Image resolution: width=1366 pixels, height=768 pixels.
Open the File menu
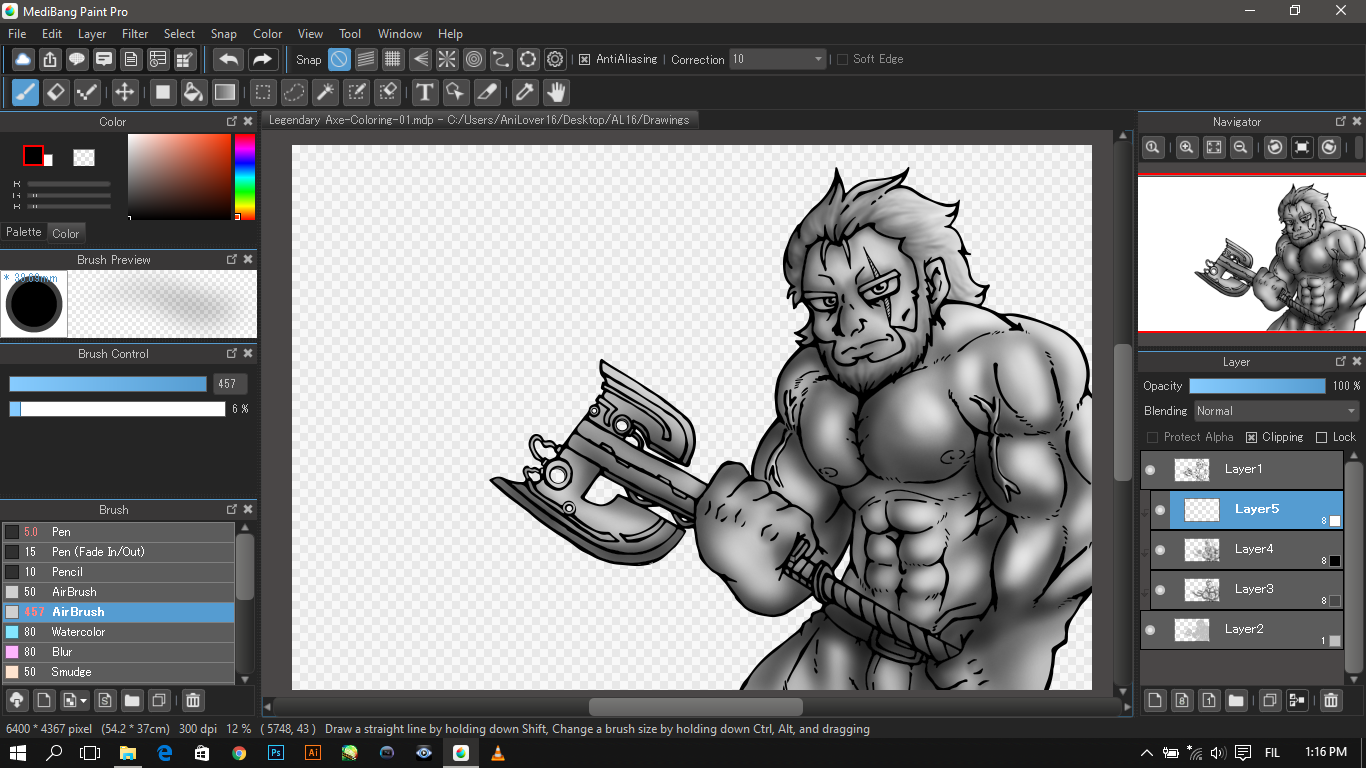click(17, 34)
